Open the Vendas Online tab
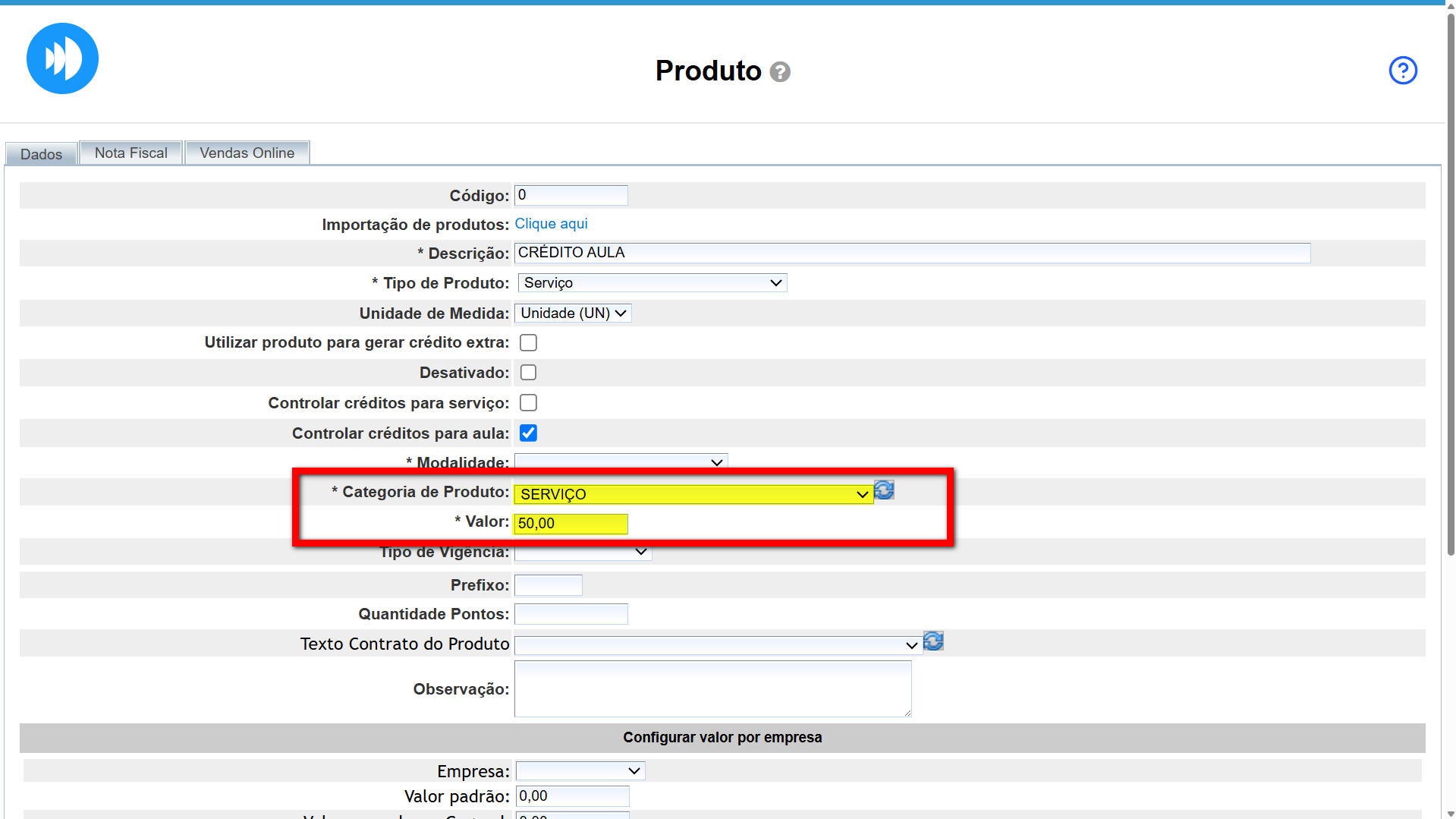Screen dimensions: 1456x819 pos(247,153)
